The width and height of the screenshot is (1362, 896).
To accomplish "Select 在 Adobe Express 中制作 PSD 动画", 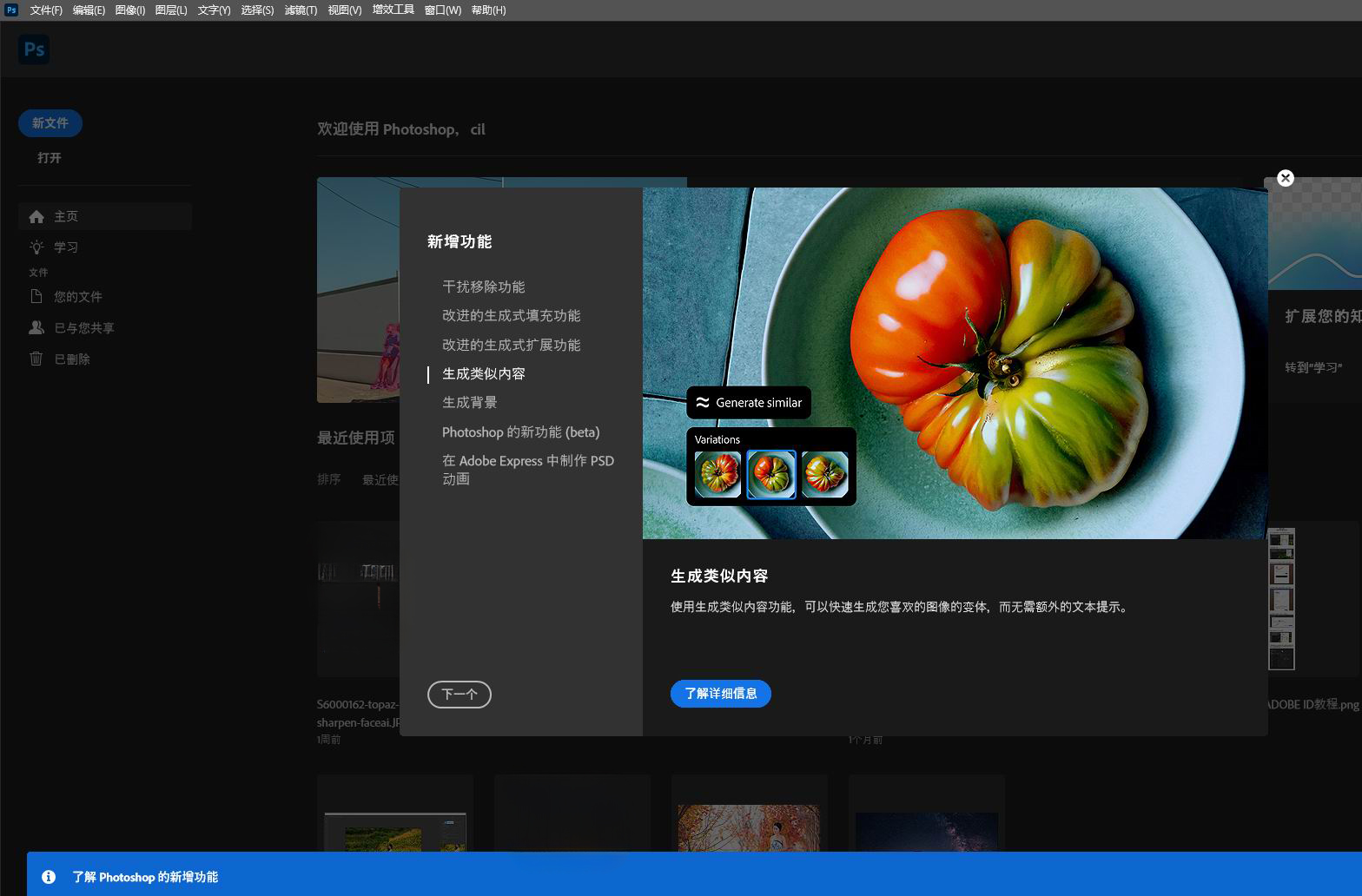I will (x=528, y=470).
